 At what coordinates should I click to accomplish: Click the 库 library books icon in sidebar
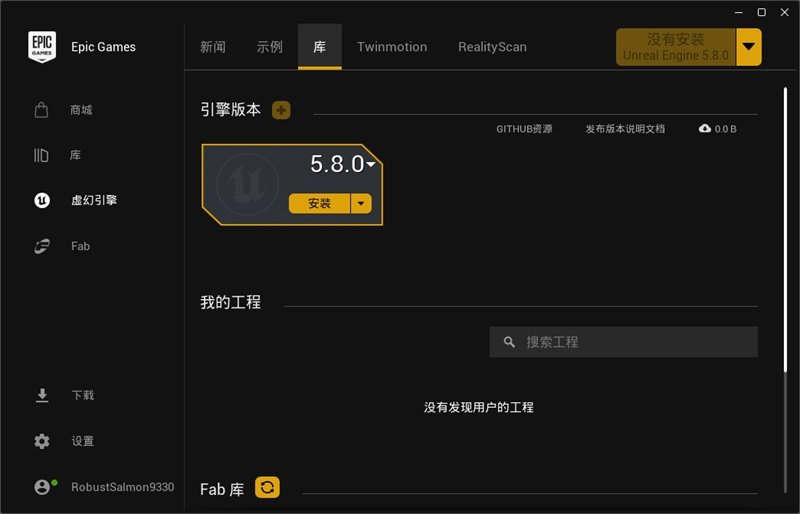pyautogui.click(x=41, y=155)
